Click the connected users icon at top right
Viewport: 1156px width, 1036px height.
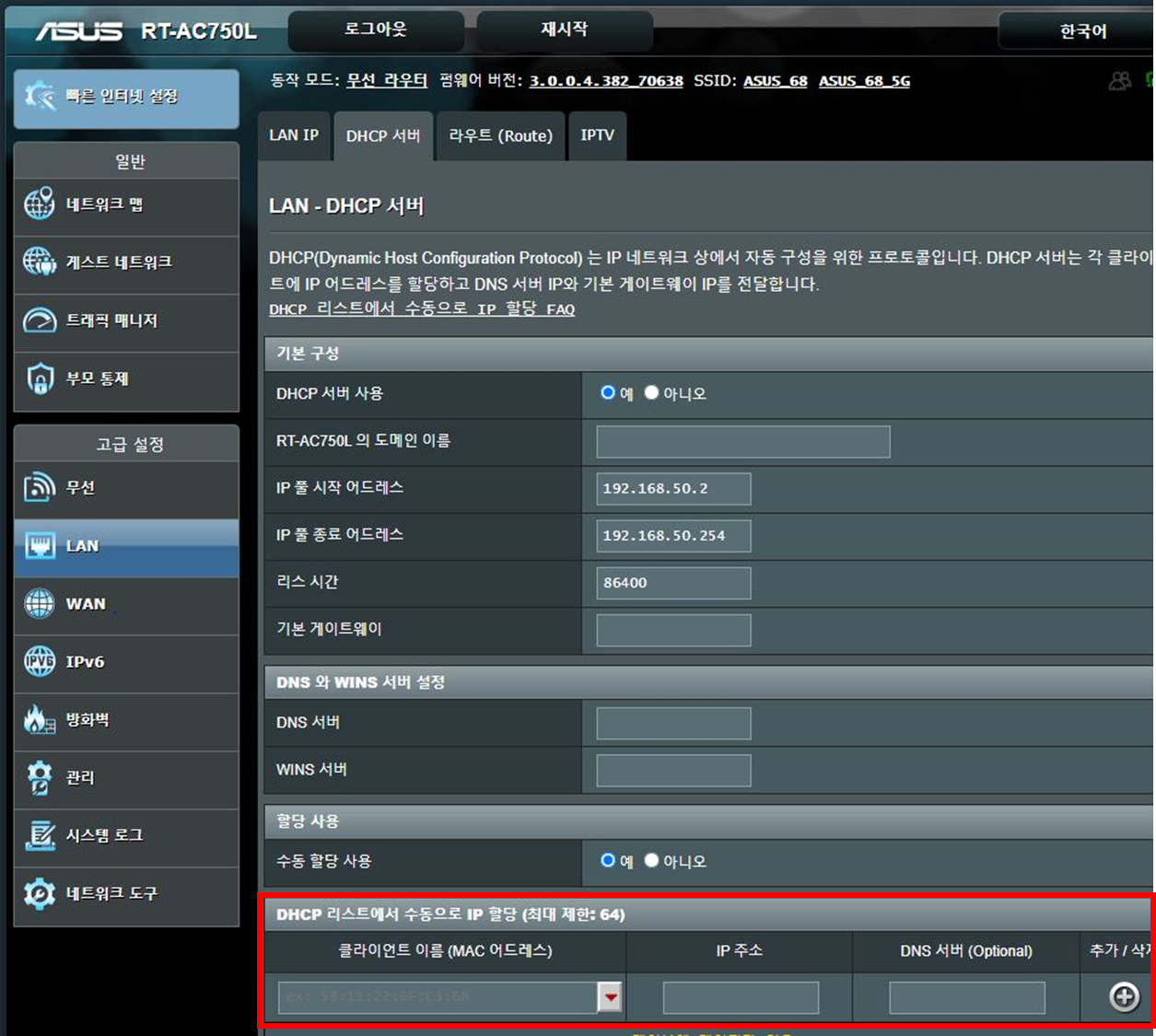pos(1120,81)
